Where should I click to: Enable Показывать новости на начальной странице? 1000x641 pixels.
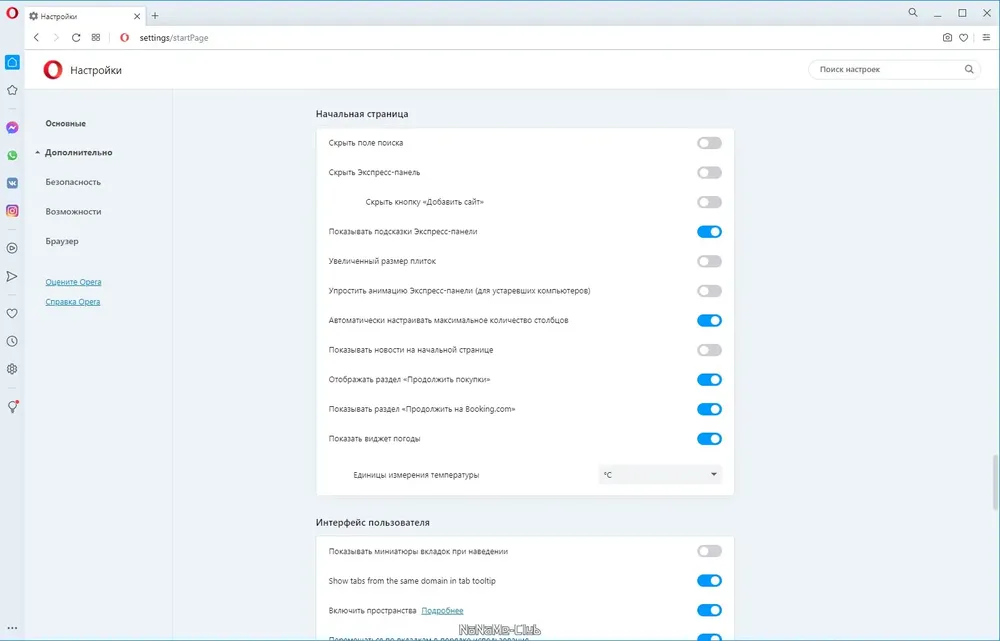(x=709, y=350)
